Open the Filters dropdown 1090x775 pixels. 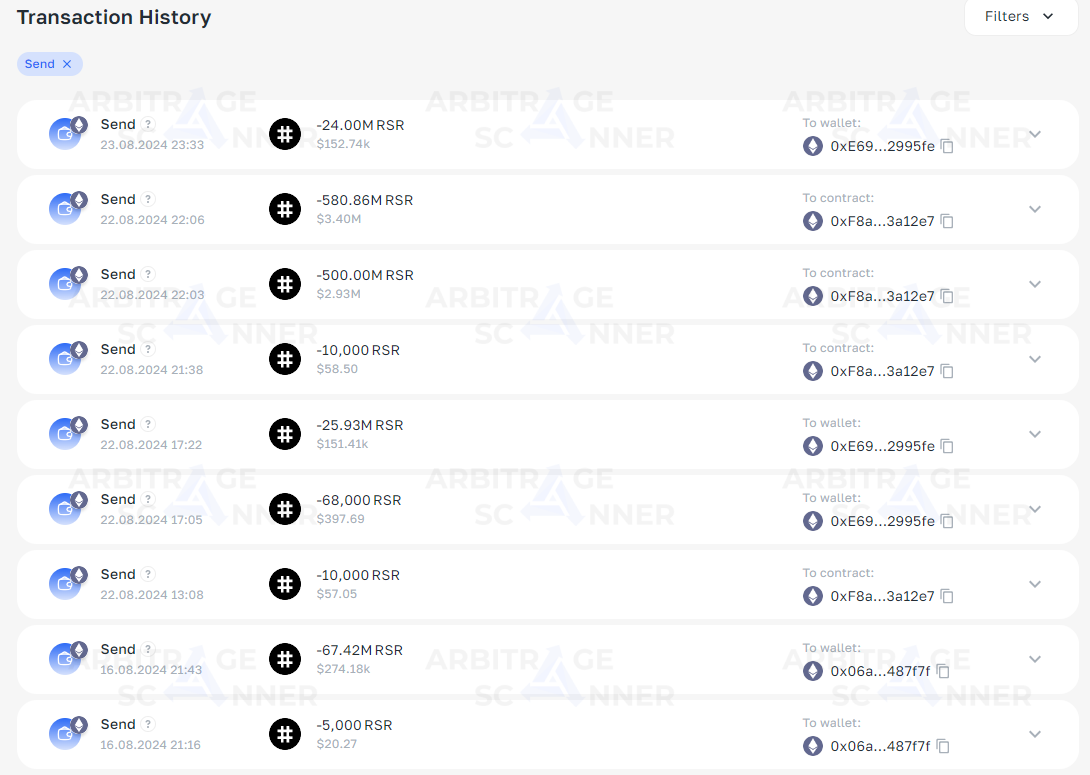tap(1020, 17)
